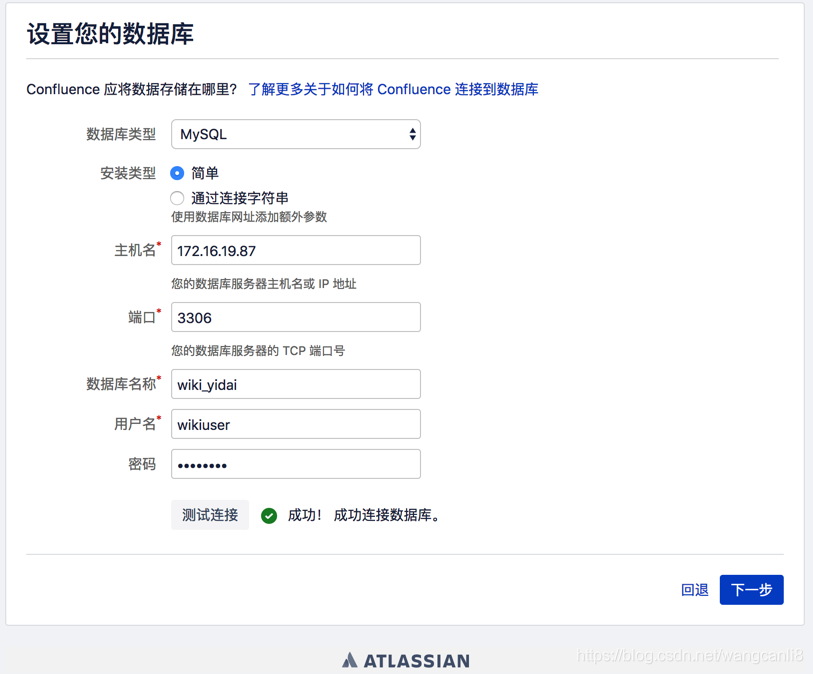The width and height of the screenshot is (813, 674).
Task: Click the 使用数据库网址添加额外参数 hint text
Action: (249, 217)
